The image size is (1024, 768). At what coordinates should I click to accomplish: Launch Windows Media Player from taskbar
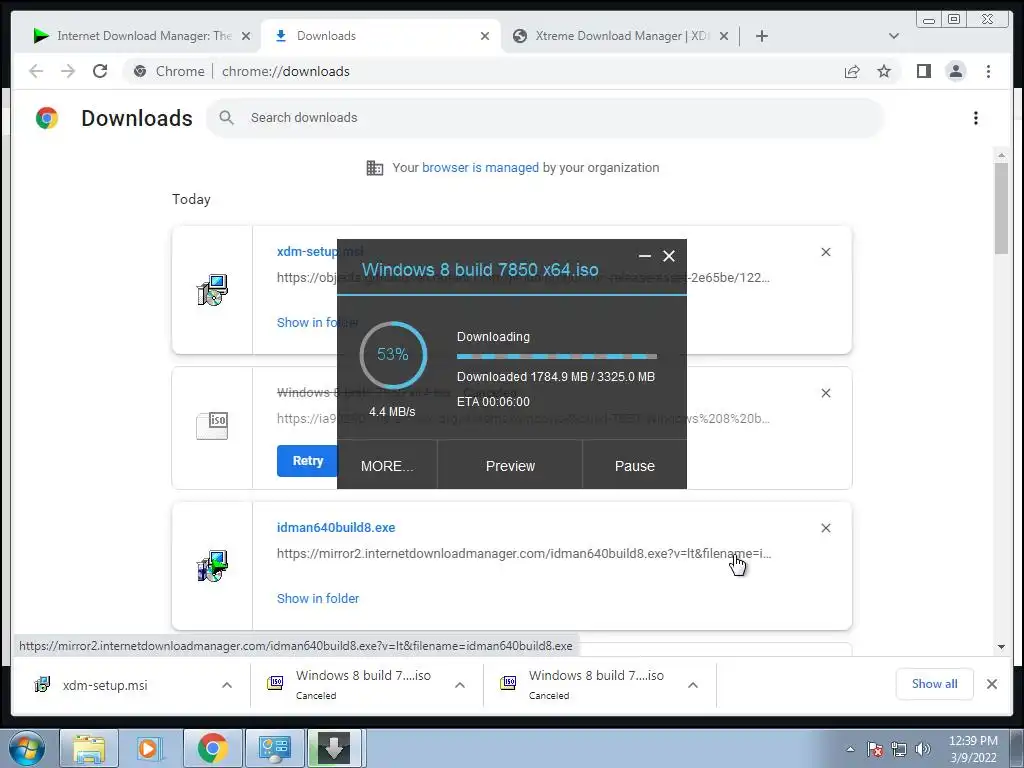point(148,748)
